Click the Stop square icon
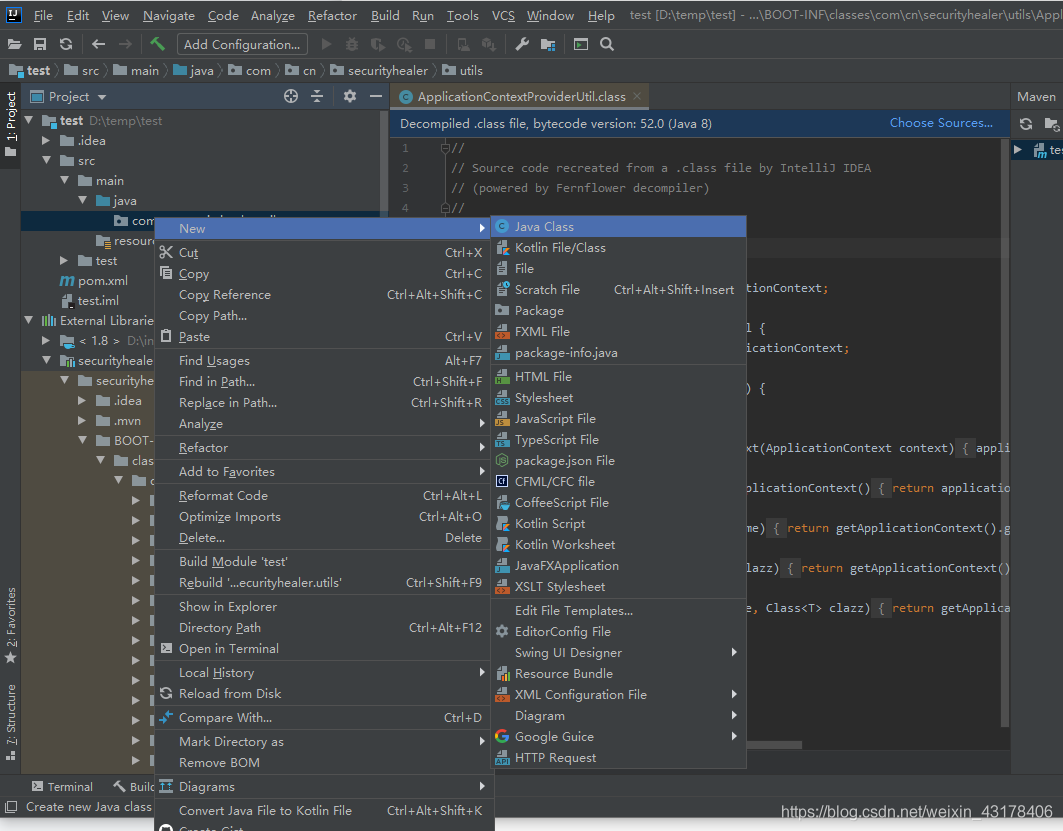This screenshot has width=1063, height=831. pyautogui.click(x=430, y=44)
